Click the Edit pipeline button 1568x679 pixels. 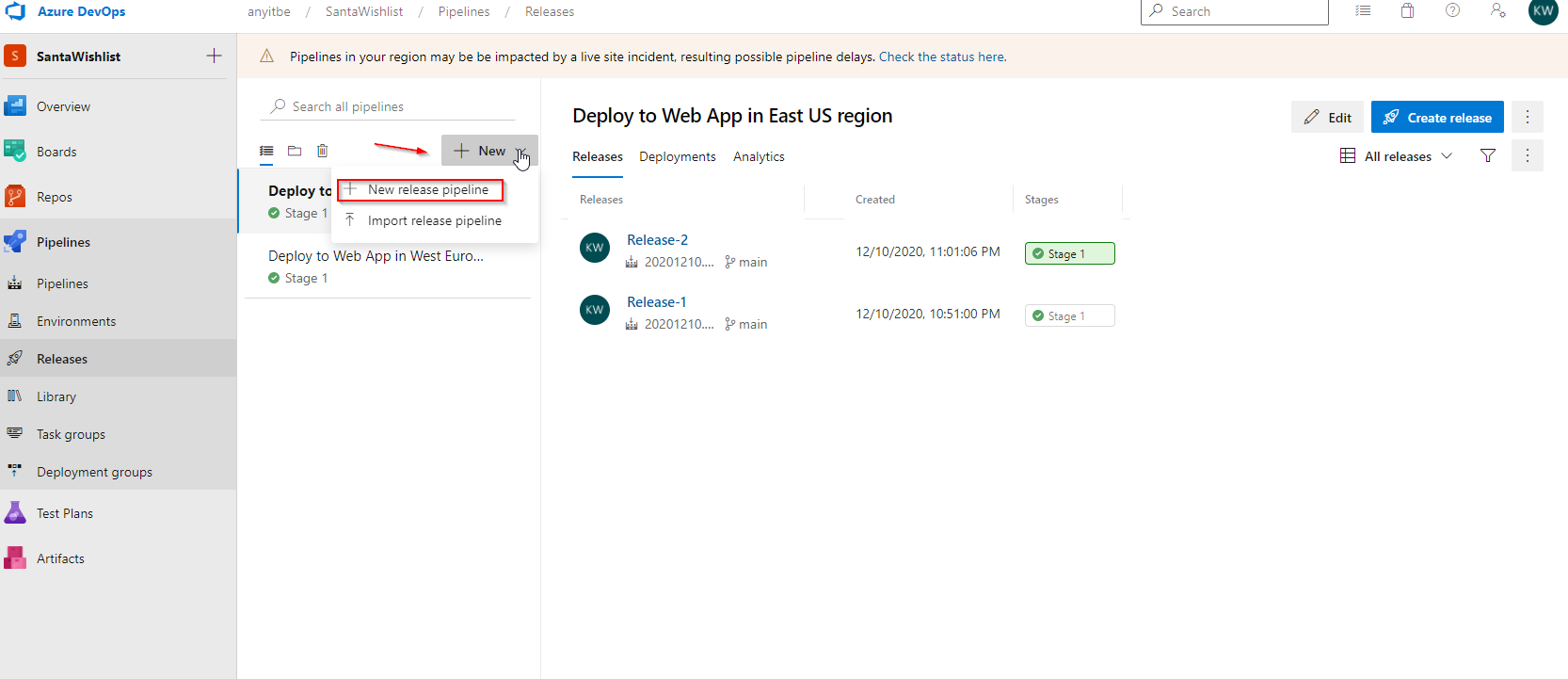coord(1327,118)
